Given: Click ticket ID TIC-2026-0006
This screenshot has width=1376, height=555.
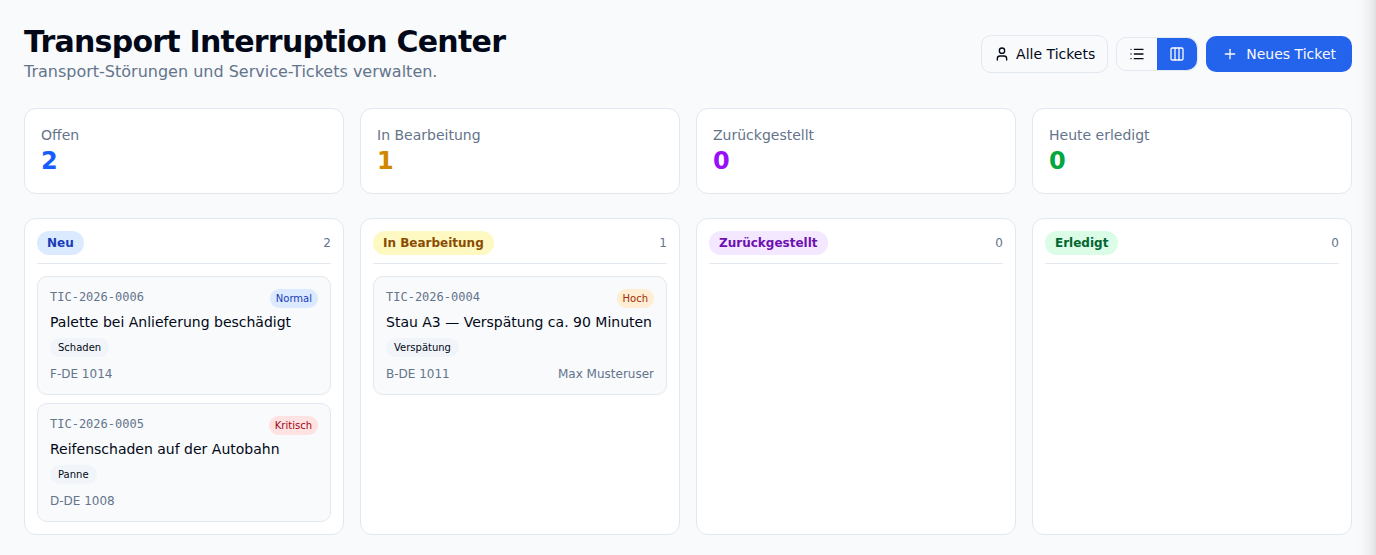Looking at the screenshot, I should tap(97, 297).
